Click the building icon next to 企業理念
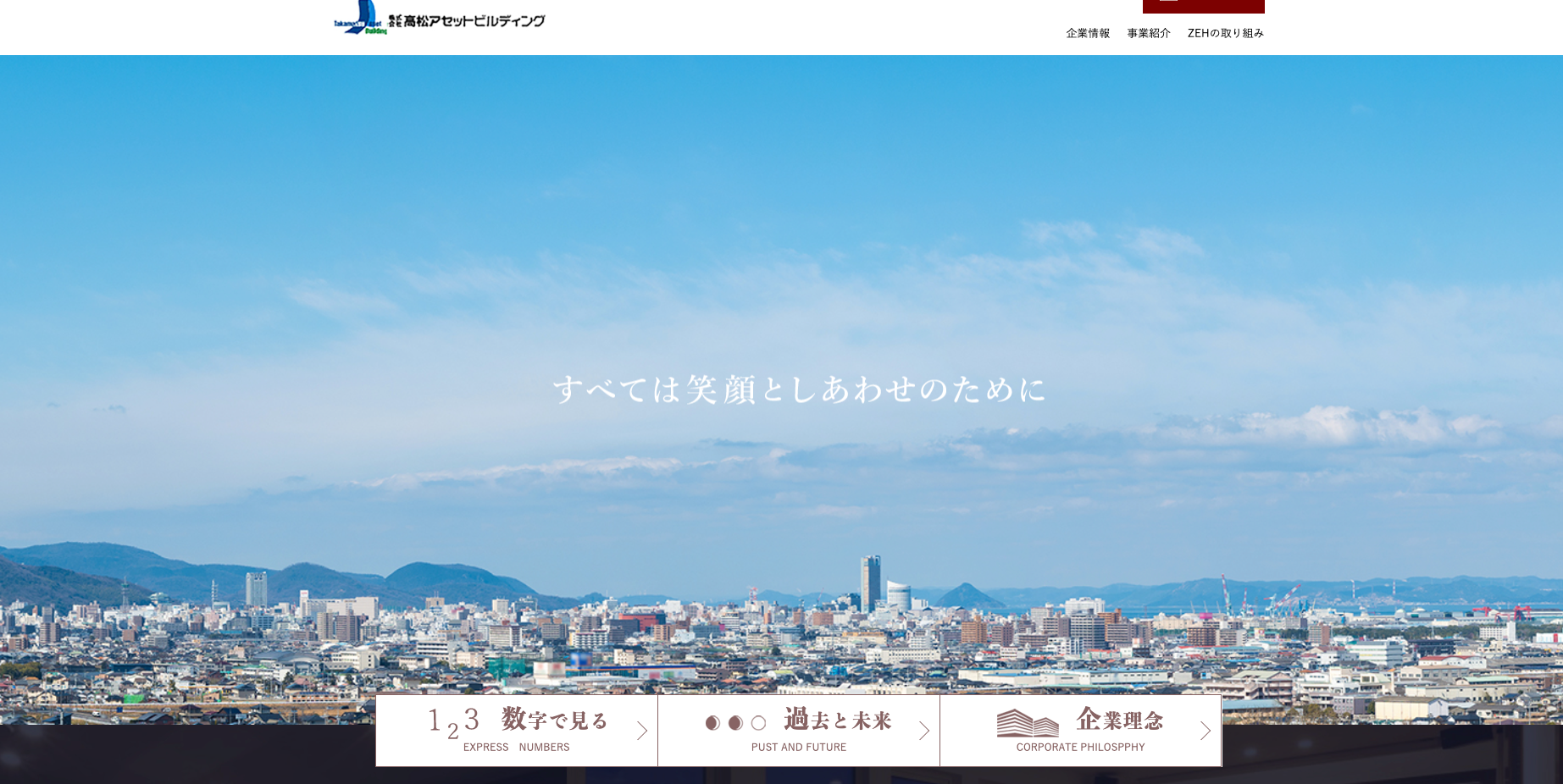Screen dimensions: 1563x784 pyautogui.click(x=1028, y=723)
